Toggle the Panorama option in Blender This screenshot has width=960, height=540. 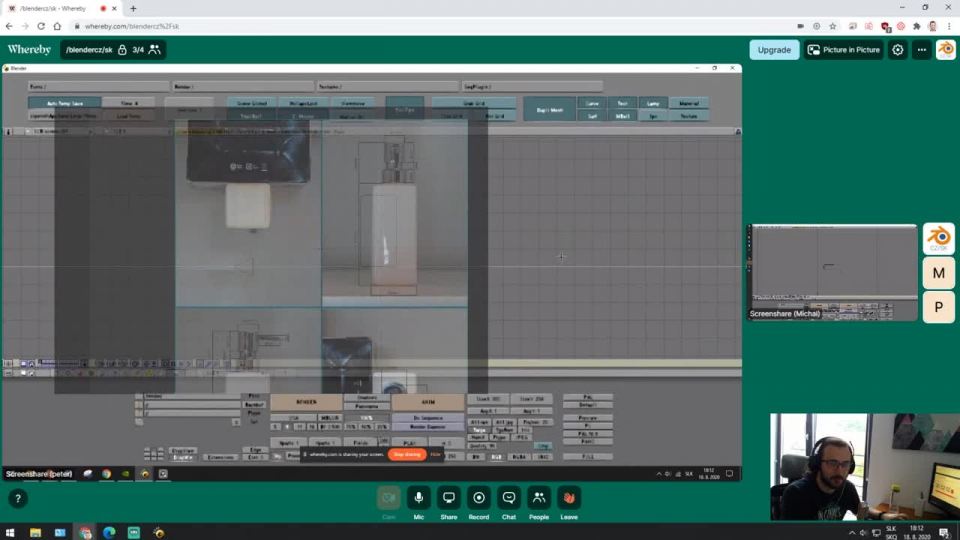click(x=367, y=407)
